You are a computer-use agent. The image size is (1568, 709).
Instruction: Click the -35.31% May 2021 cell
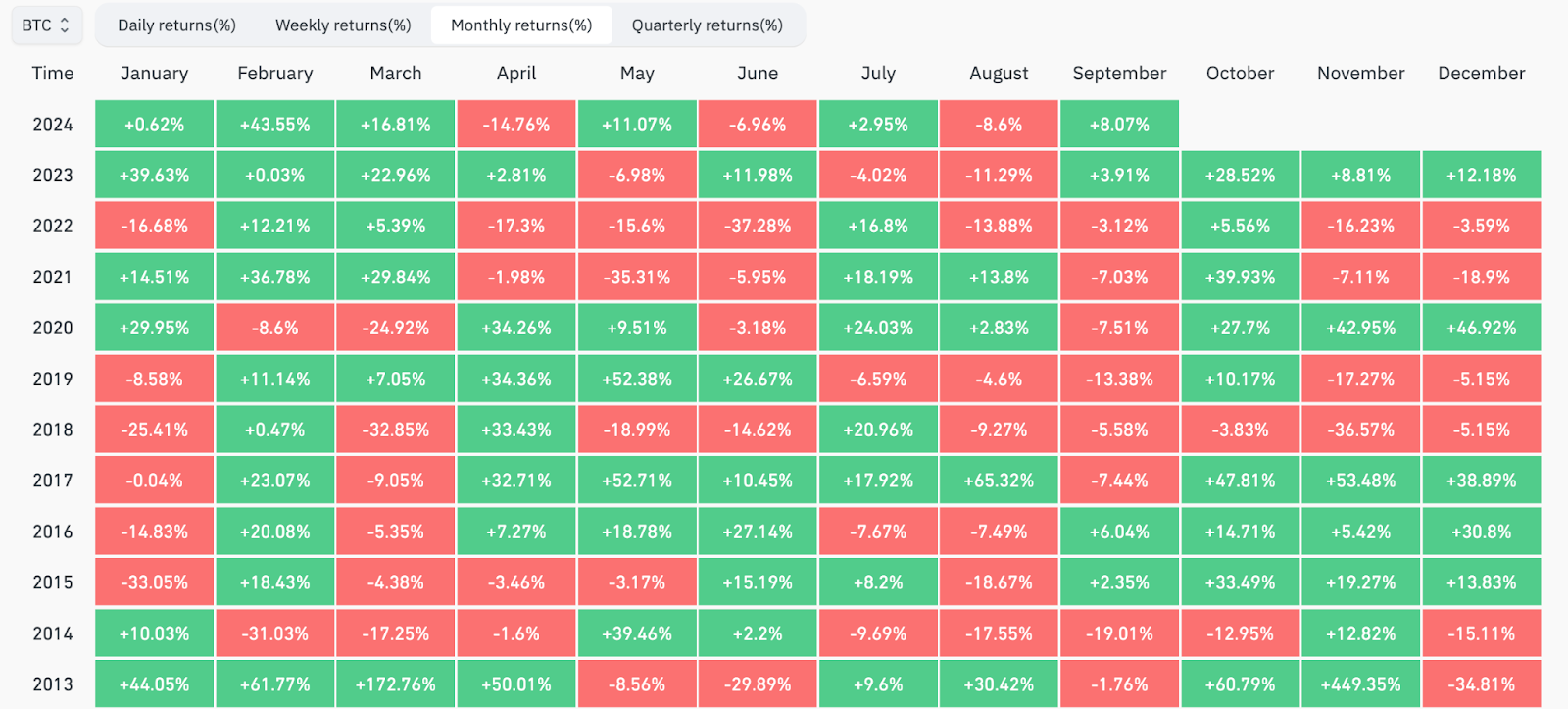637,278
